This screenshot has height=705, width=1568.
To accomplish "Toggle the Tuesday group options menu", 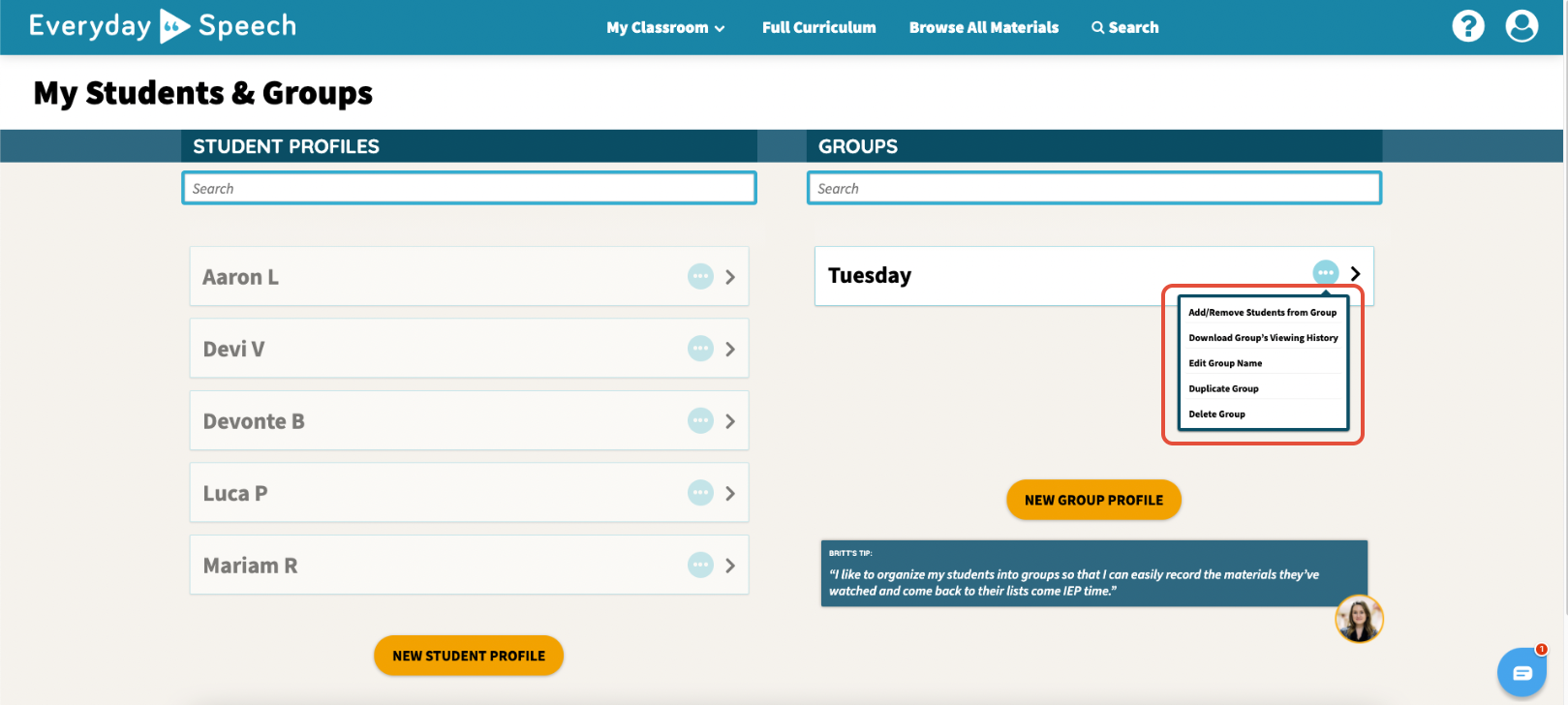I will coord(1326,273).
